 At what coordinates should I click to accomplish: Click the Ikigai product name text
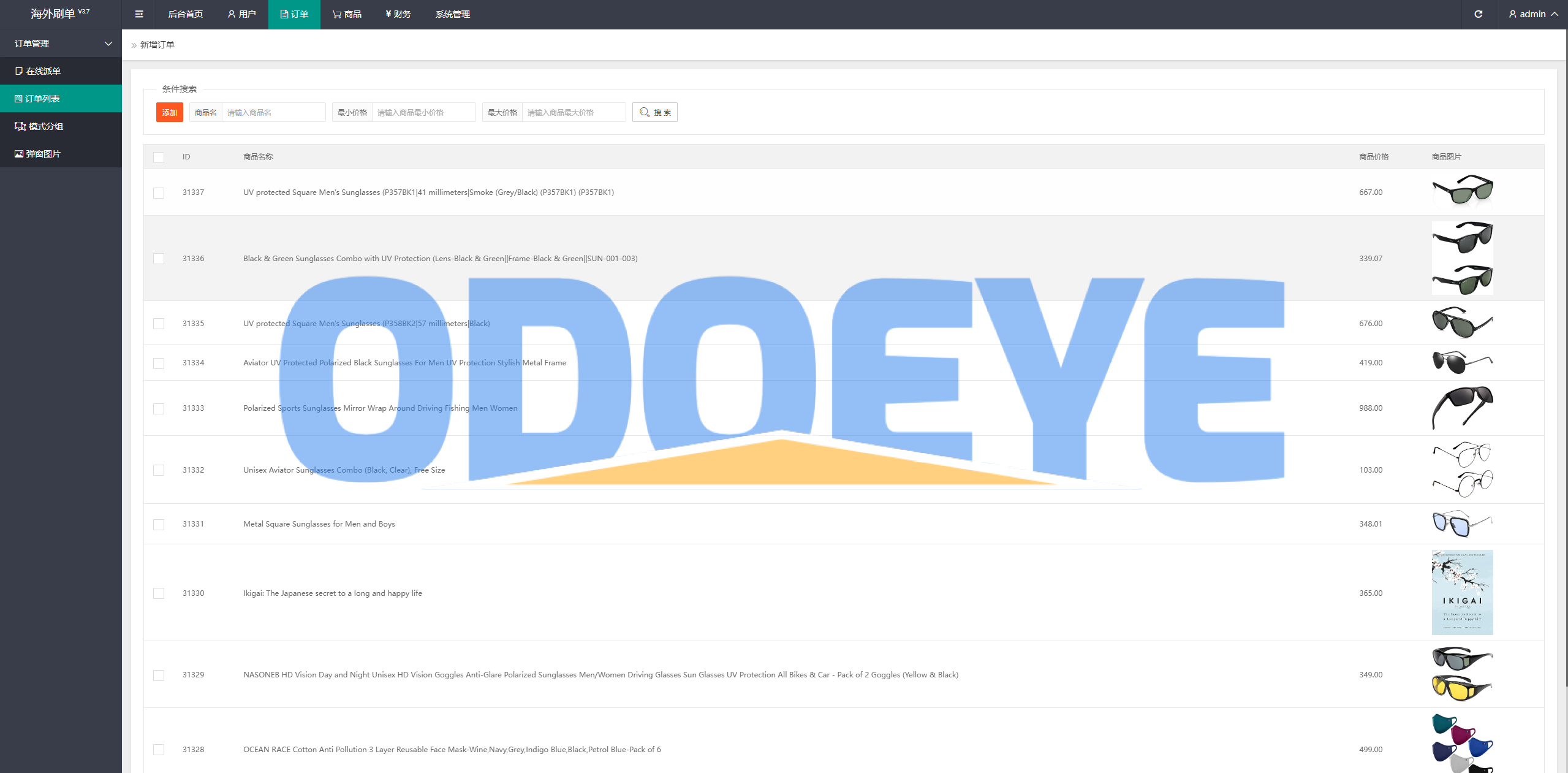click(333, 593)
